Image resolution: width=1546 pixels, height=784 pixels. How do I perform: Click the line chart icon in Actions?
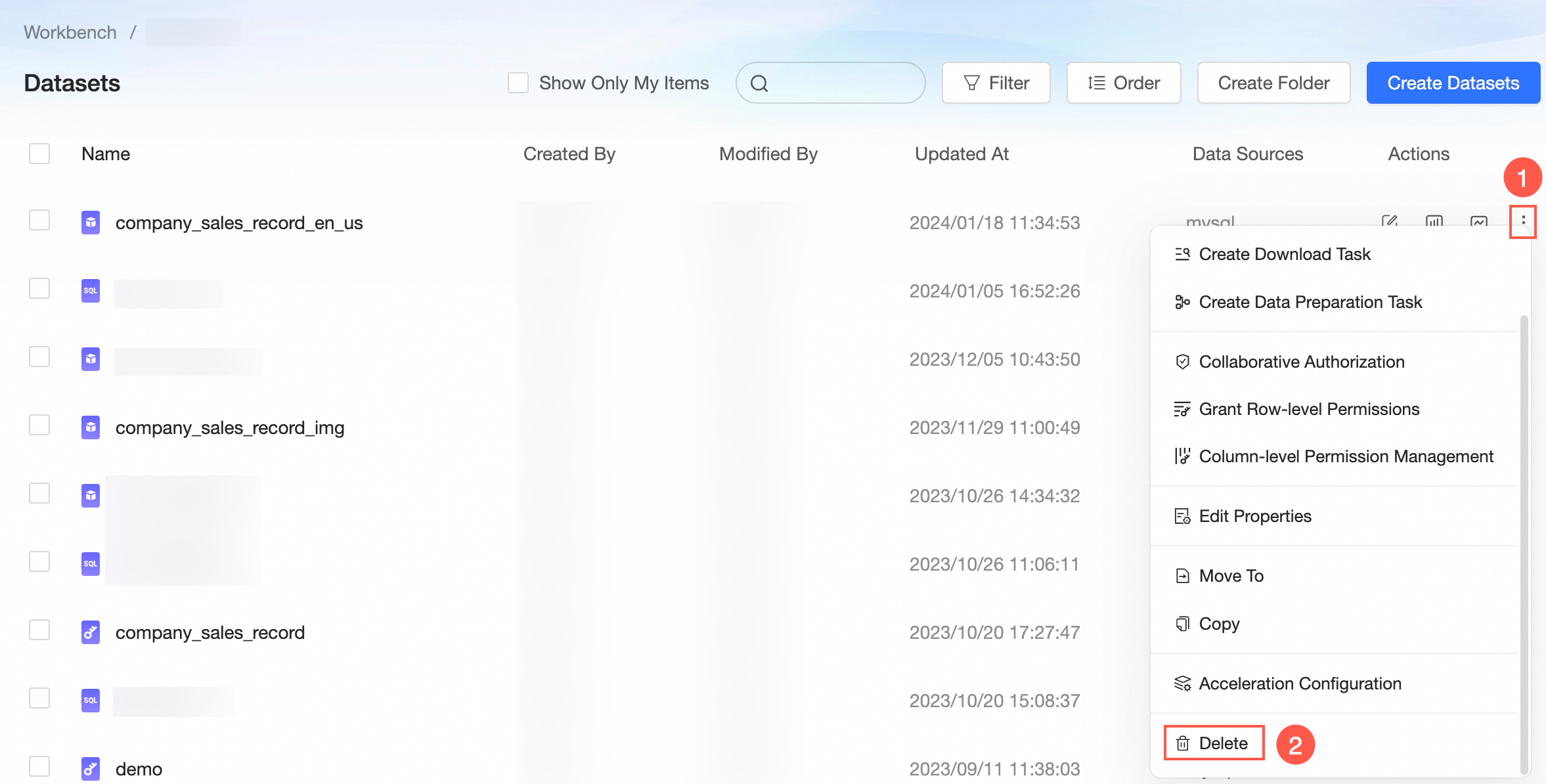tap(1479, 221)
